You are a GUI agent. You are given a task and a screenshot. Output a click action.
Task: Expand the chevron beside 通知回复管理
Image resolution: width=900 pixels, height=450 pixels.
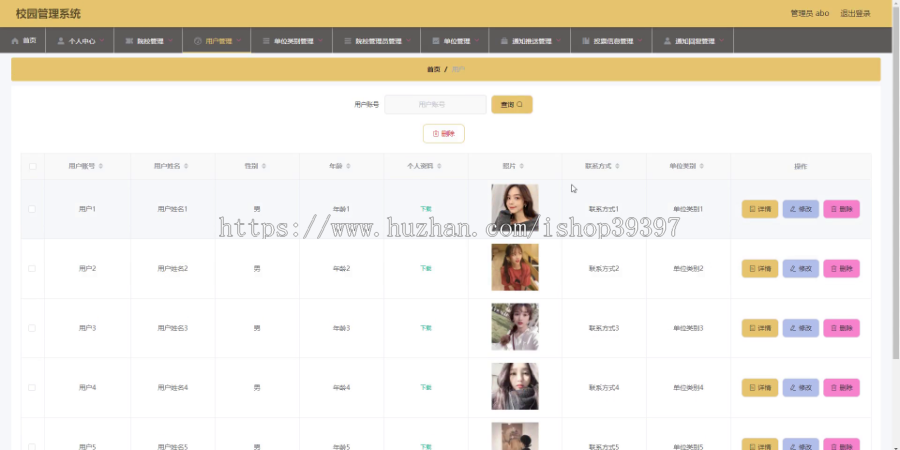pos(721,41)
